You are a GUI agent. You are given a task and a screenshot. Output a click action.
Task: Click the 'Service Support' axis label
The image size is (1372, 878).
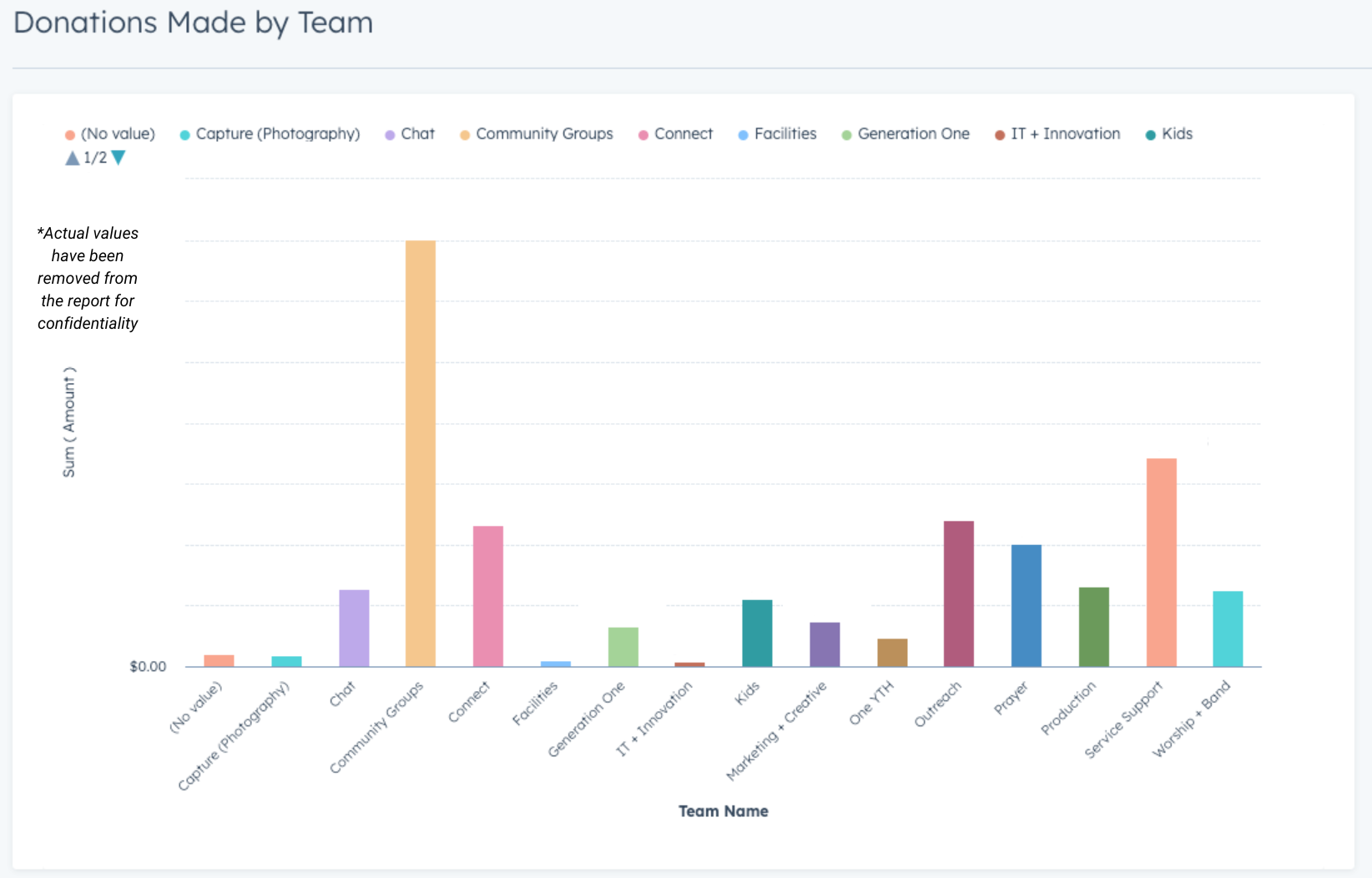coord(1123,719)
